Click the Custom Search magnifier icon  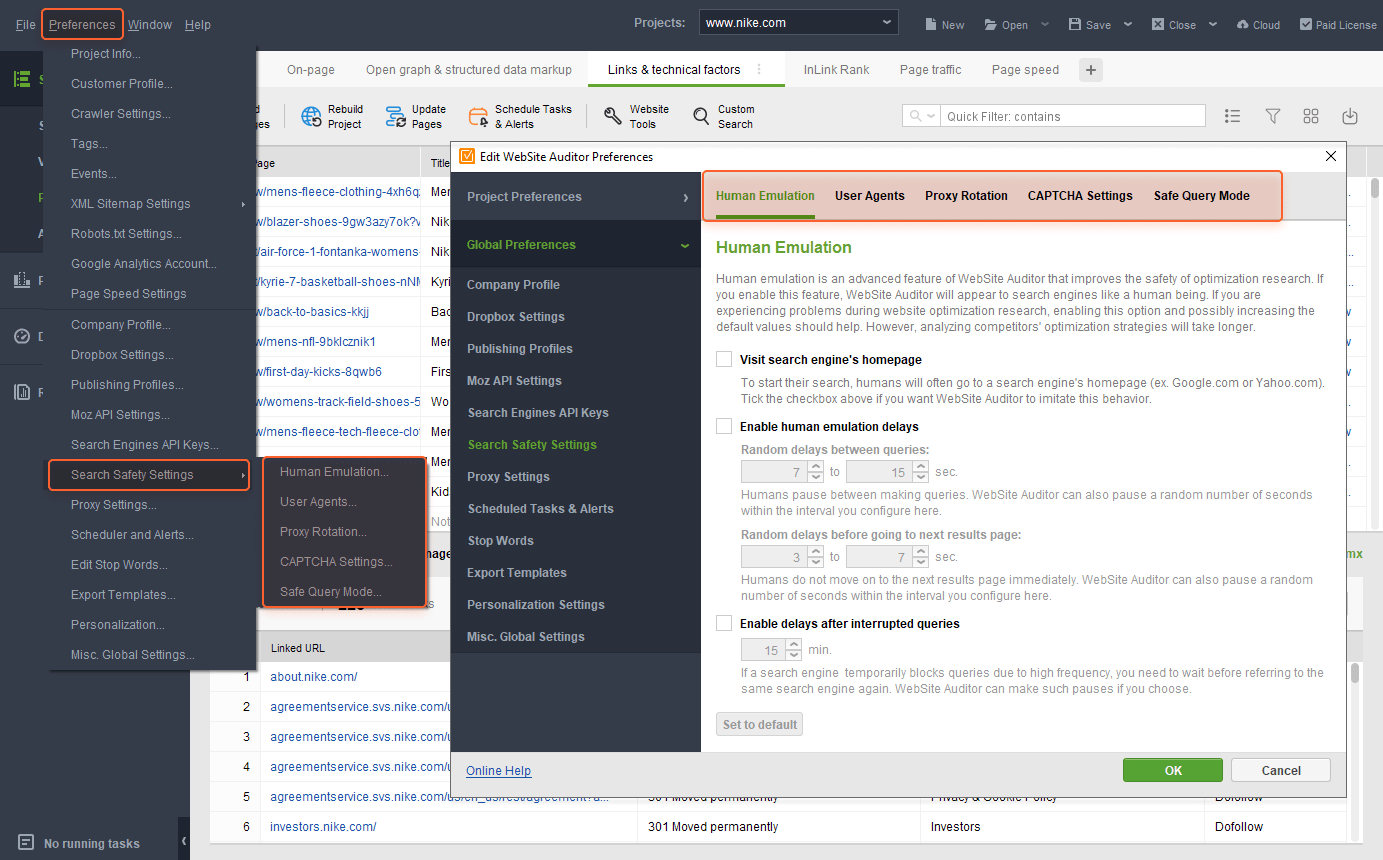(x=701, y=117)
